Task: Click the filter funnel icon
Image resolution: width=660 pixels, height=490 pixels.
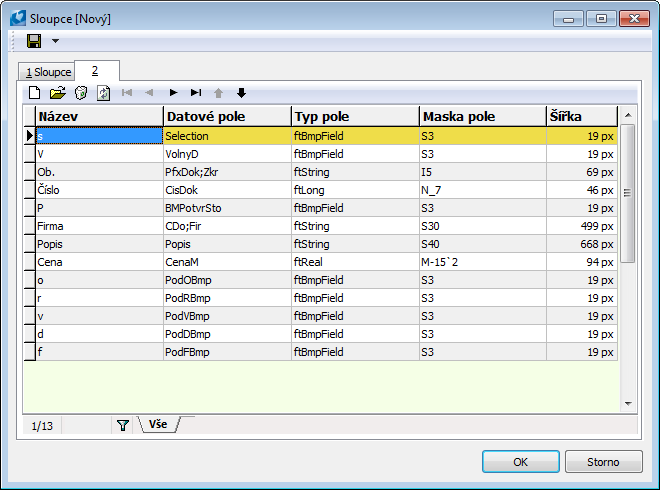Action: click(122, 425)
